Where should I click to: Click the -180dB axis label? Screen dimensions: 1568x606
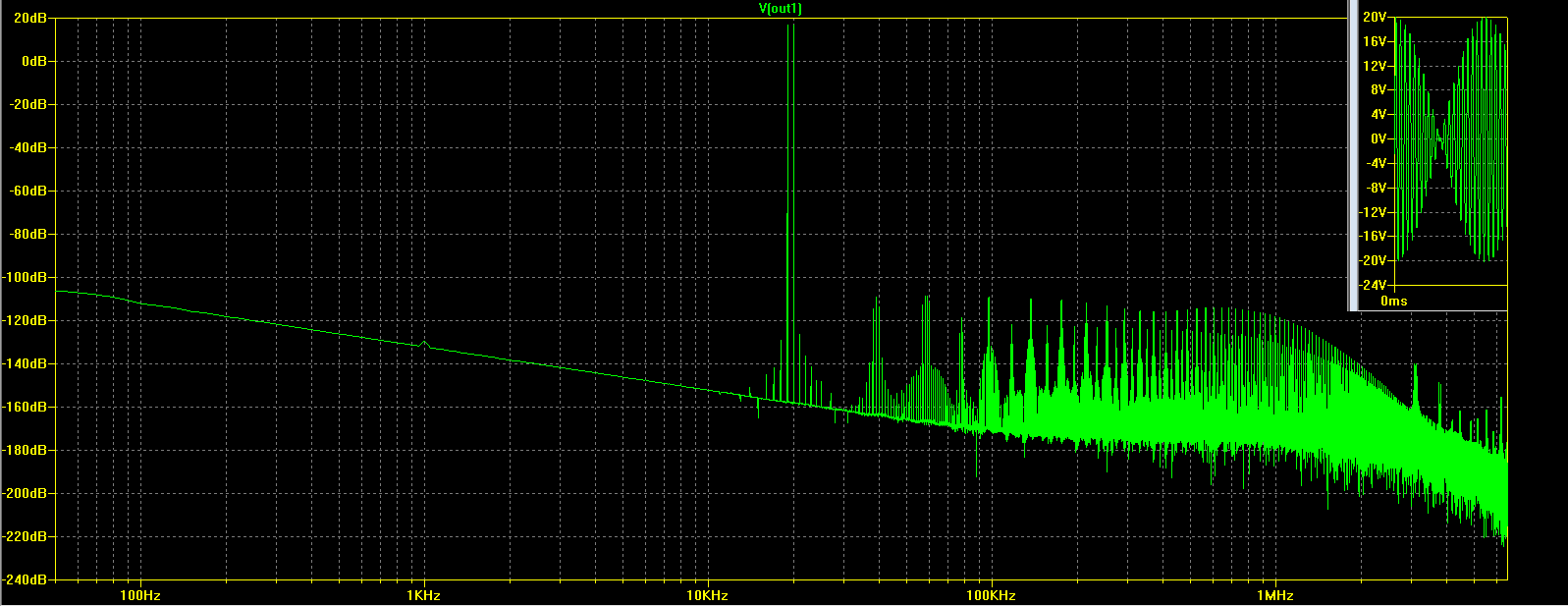coord(26,450)
